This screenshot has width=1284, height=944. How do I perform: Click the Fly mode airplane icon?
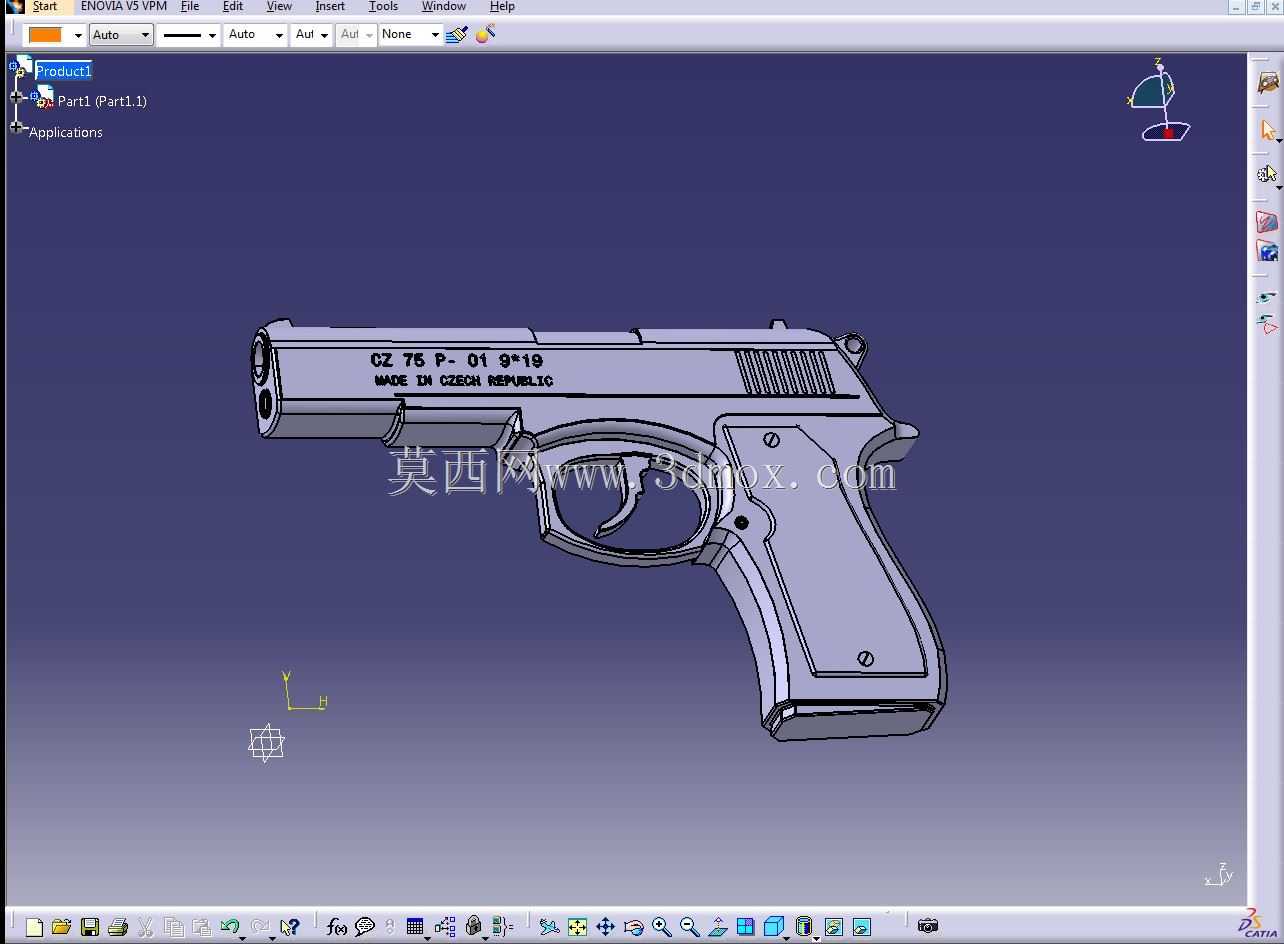tap(549, 927)
